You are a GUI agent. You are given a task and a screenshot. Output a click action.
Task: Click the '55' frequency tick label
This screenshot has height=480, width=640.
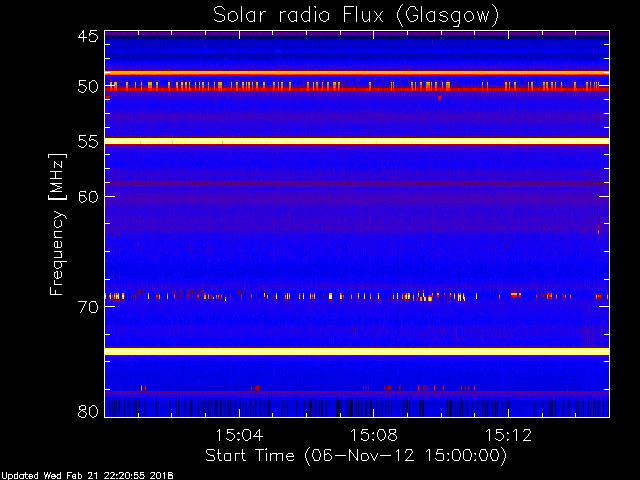coord(88,142)
